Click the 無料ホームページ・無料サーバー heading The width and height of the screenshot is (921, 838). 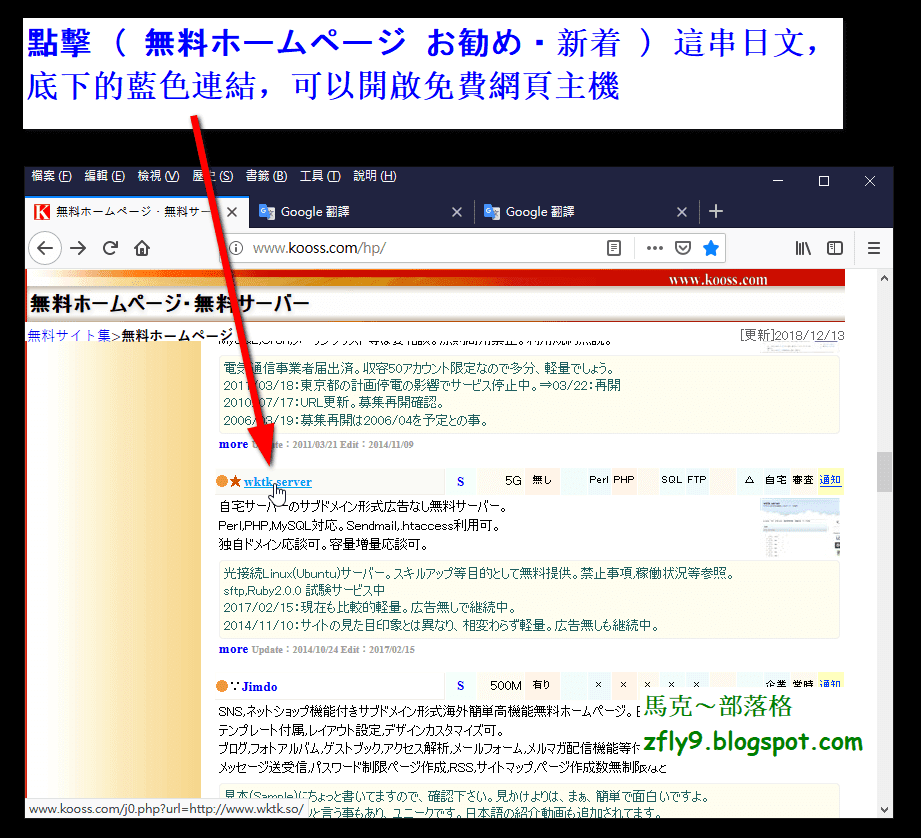pyautogui.click(x=169, y=304)
